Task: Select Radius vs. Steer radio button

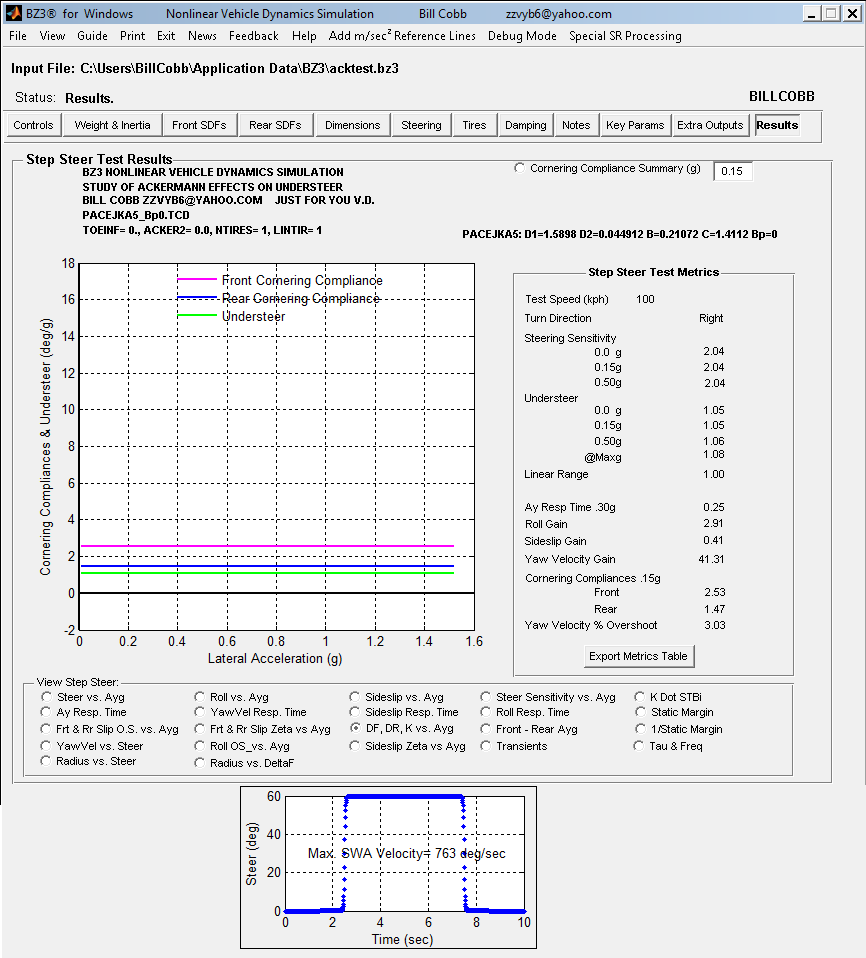Action: 46,761
